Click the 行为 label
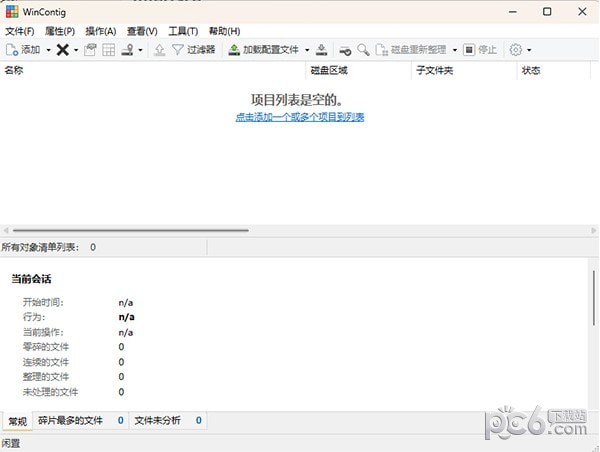600x452 pixels. pos(34,317)
